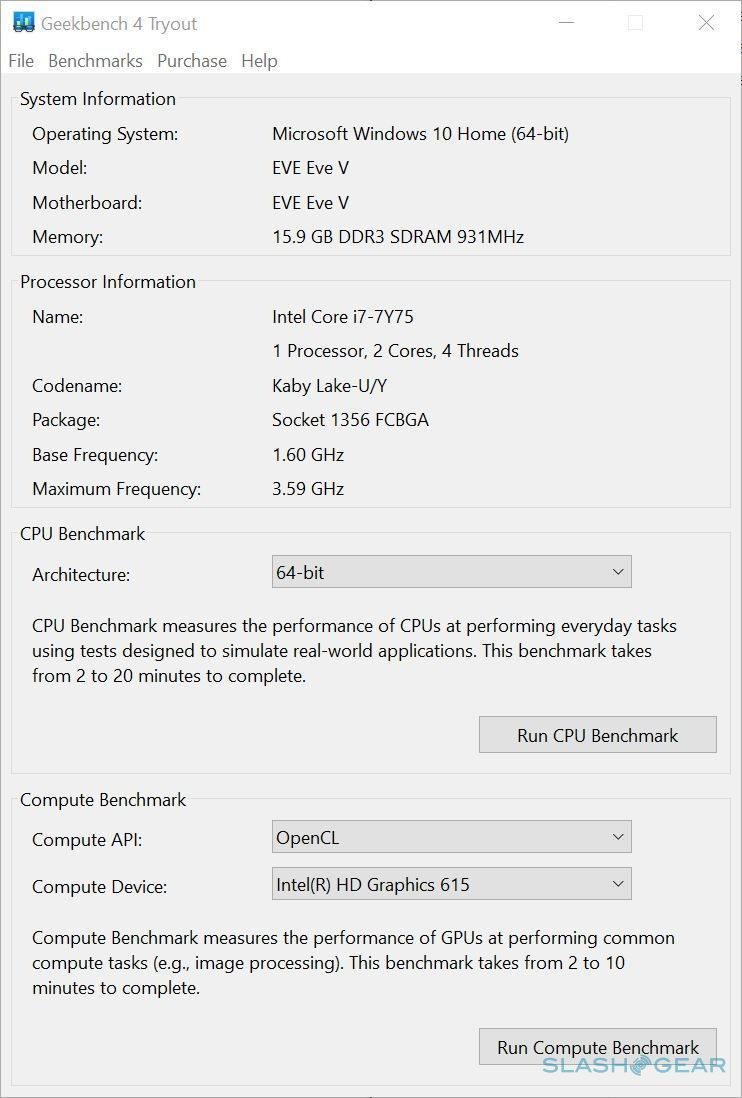Open the Help menu
The width and height of the screenshot is (742, 1098).
coord(259,61)
